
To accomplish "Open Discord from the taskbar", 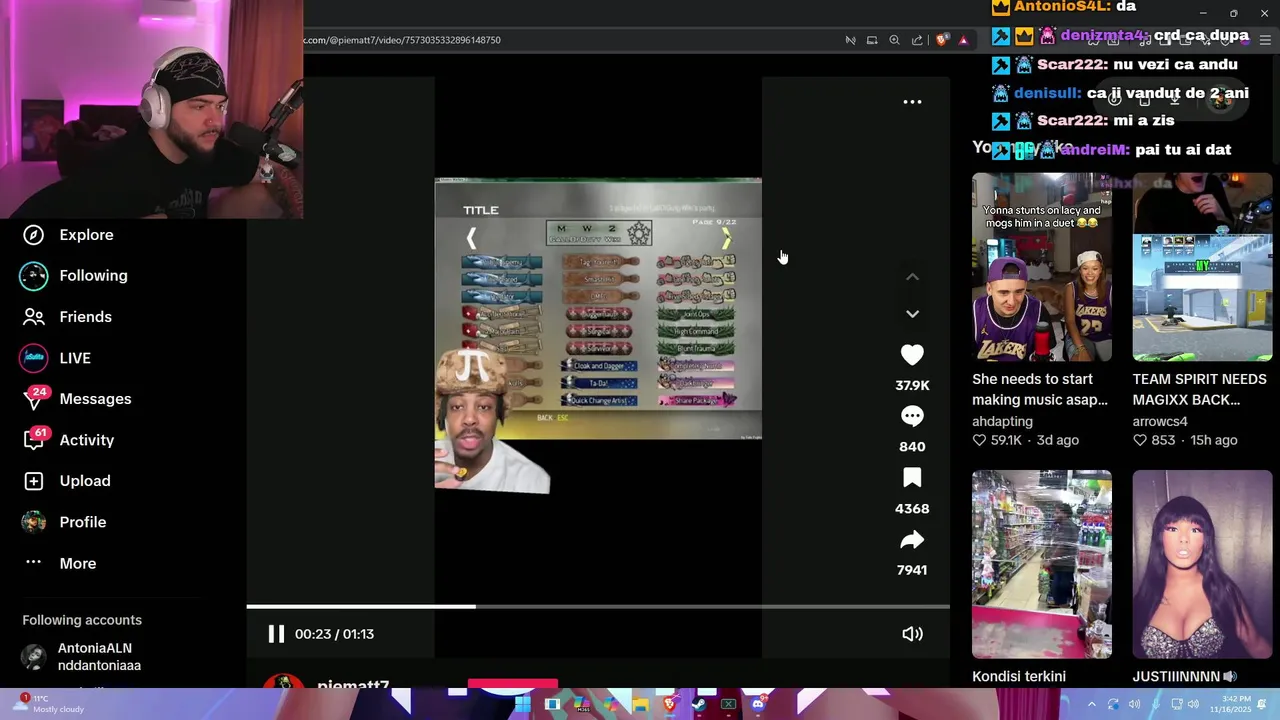I will [758, 705].
